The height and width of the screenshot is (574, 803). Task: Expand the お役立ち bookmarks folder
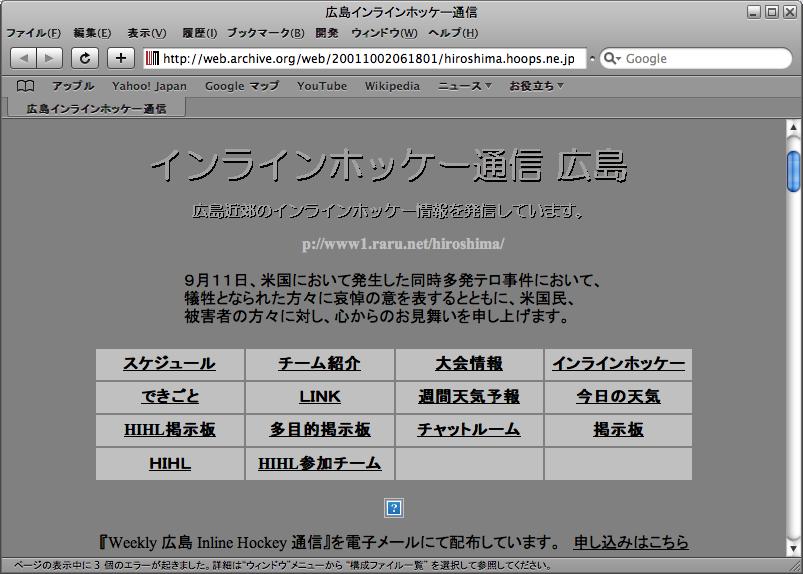coord(536,86)
